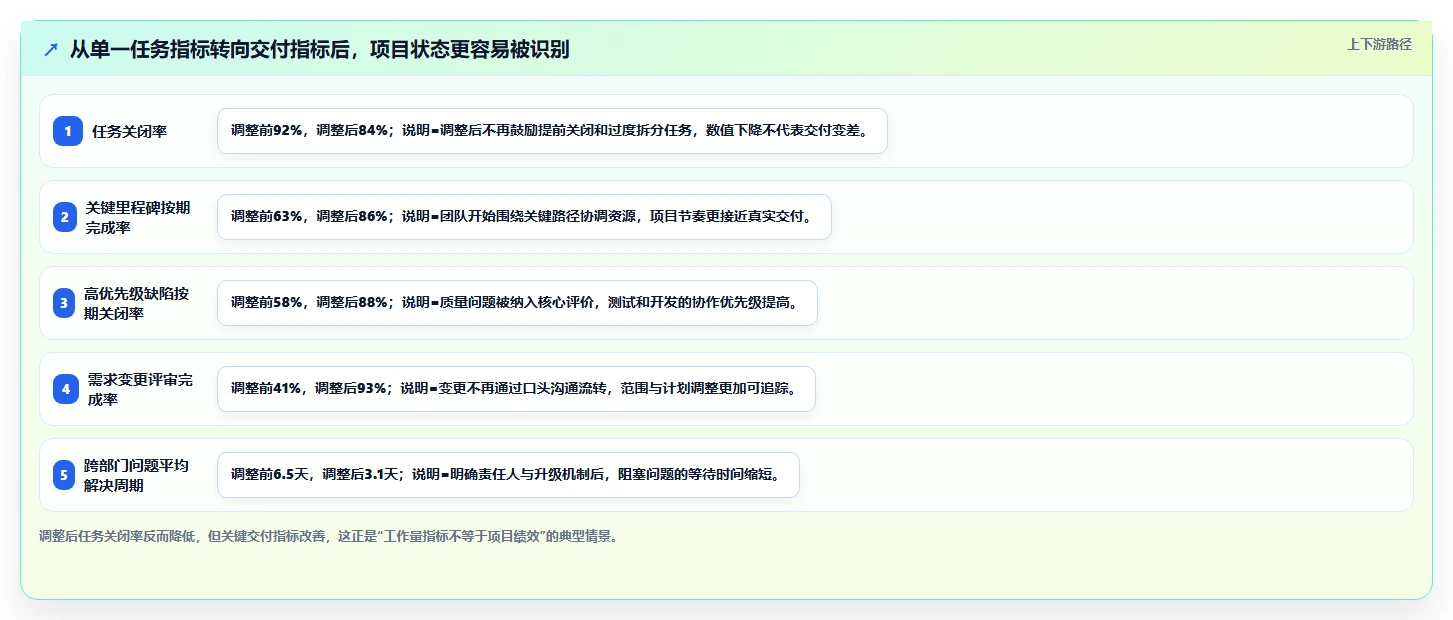Select the 跨部门问题平均解决周期 label
Screen dimensions: 1453x620
tap(137, 475)
